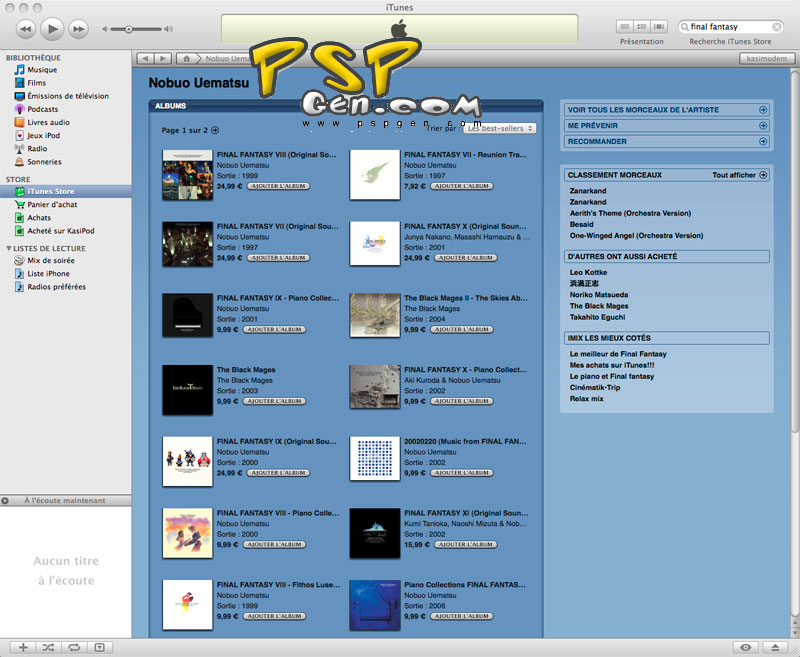This screenshot has height=657, width=800.
Task: Add Final Fantasy XI Original Soundtrack album
Action: point(465,544)
